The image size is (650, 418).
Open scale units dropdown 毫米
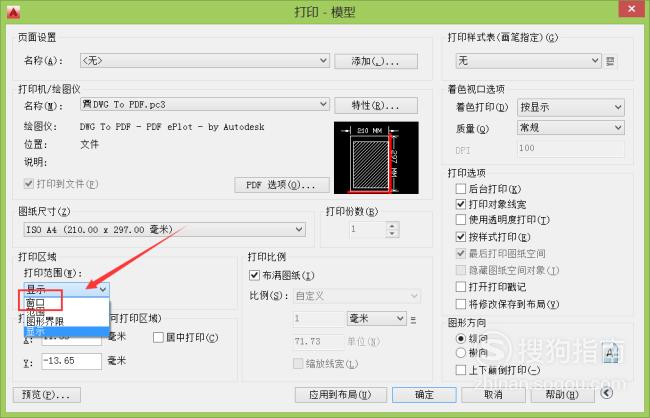[376, 318]
